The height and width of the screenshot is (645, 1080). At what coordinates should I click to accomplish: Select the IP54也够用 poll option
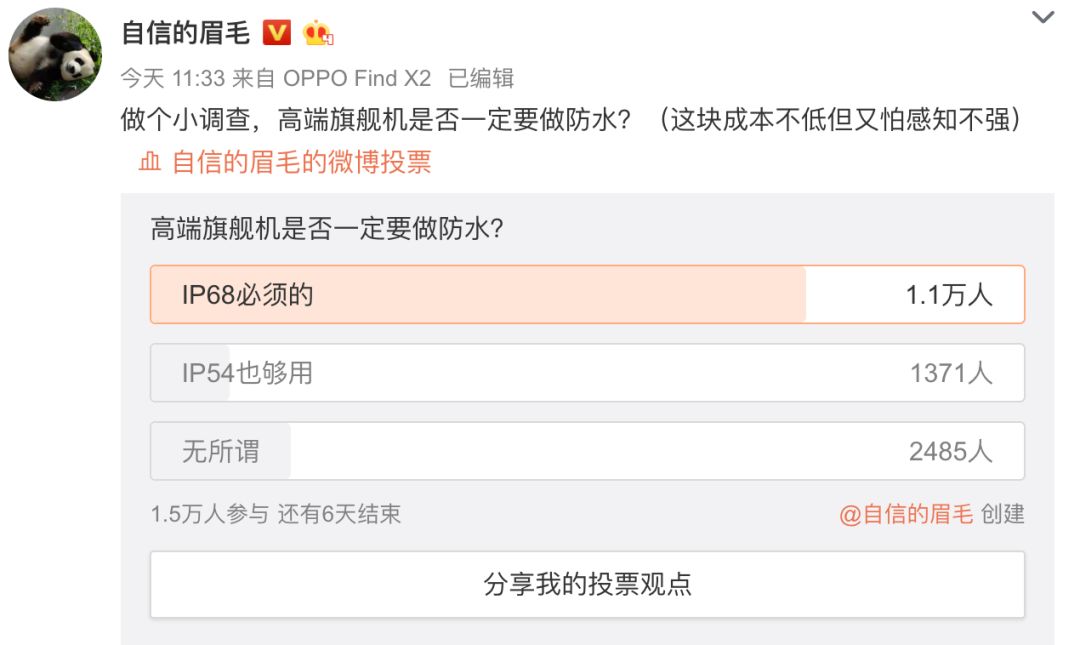tap(586, 373)
